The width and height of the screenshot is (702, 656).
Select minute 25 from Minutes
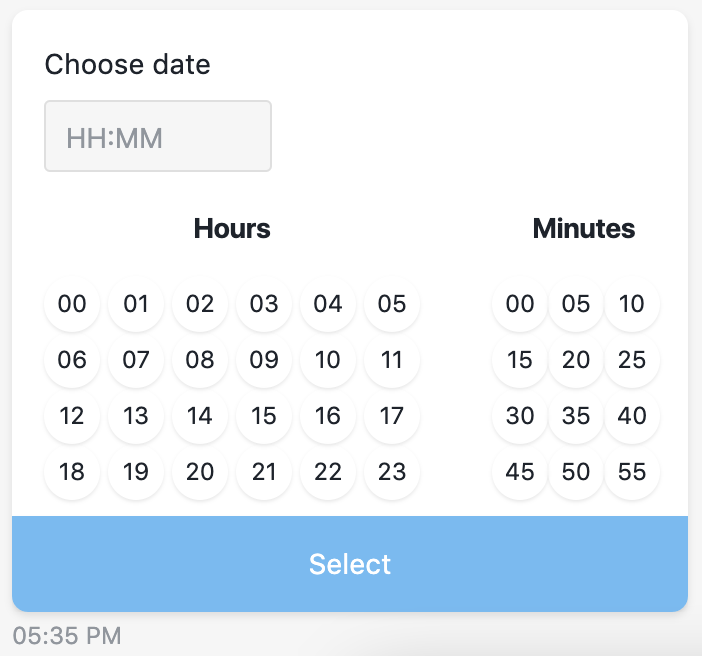click(x=632, y=360)
